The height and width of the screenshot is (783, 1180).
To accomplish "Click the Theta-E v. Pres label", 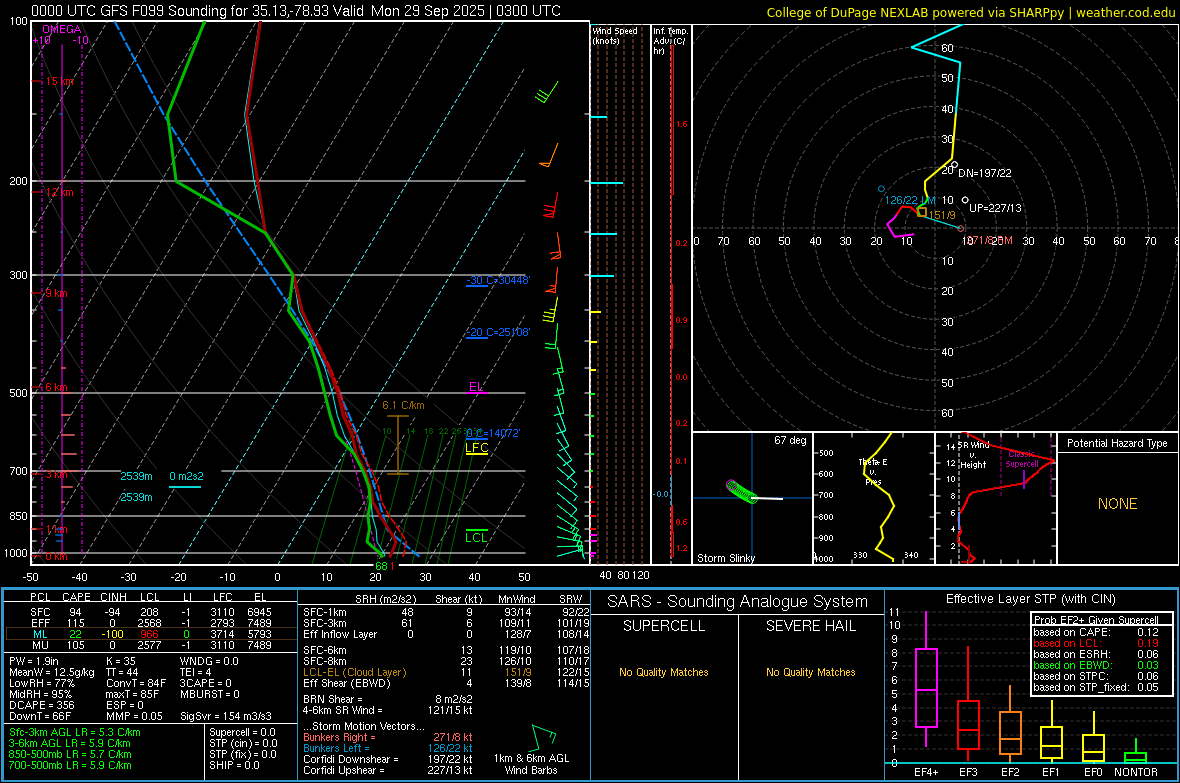I will [x=873, y=471].
